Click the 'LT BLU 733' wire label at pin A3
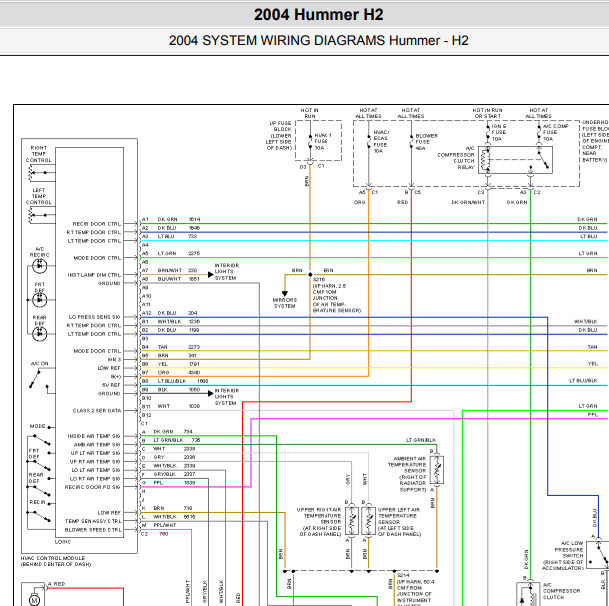609x606 pixels. [x=177, y=236]
